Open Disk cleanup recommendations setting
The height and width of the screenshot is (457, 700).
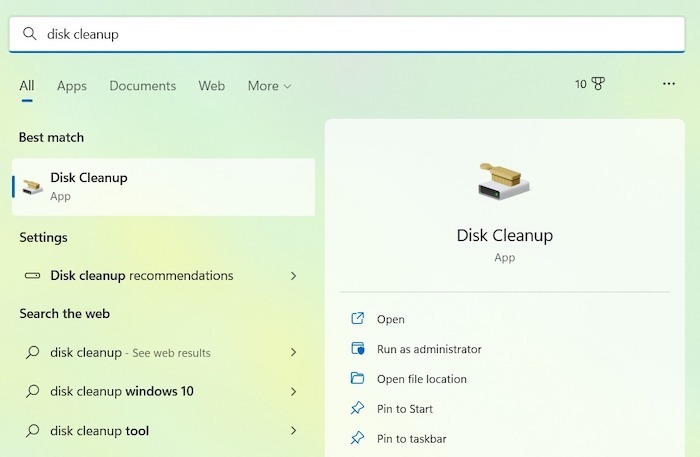163,276
